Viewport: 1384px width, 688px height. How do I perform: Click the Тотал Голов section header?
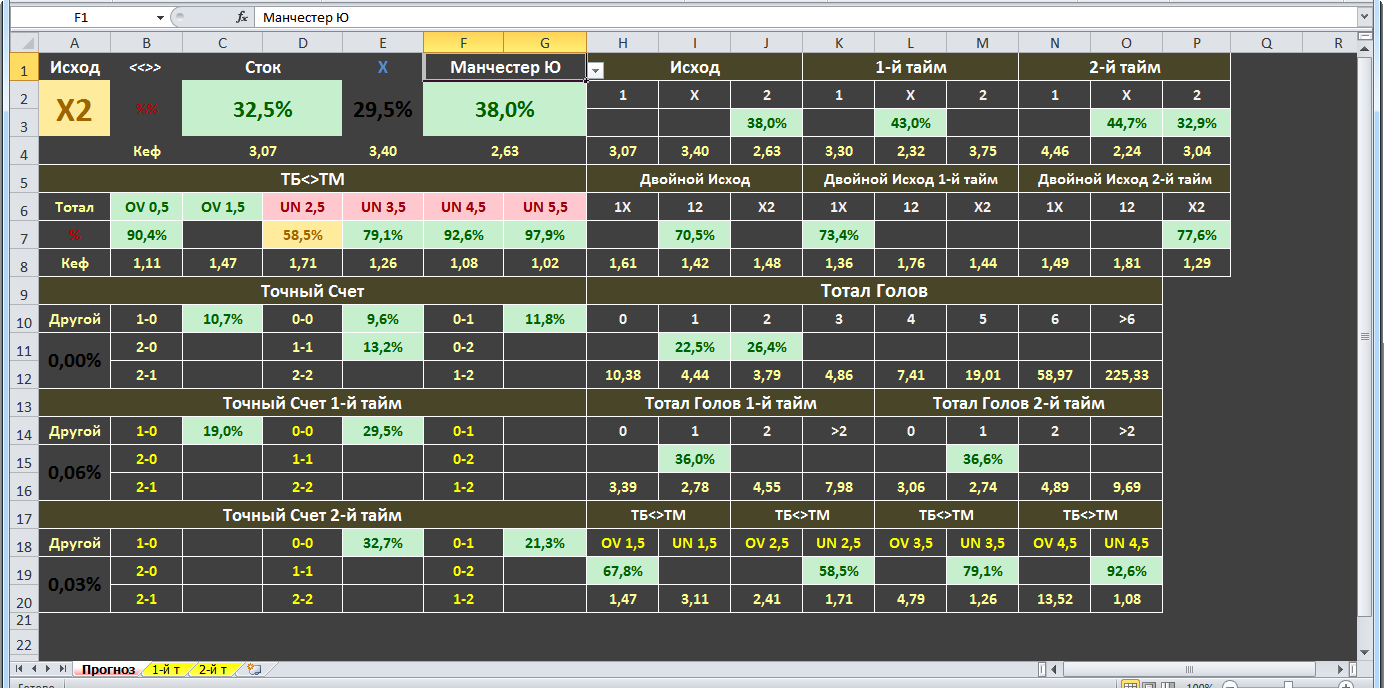[x=874, y=291]
